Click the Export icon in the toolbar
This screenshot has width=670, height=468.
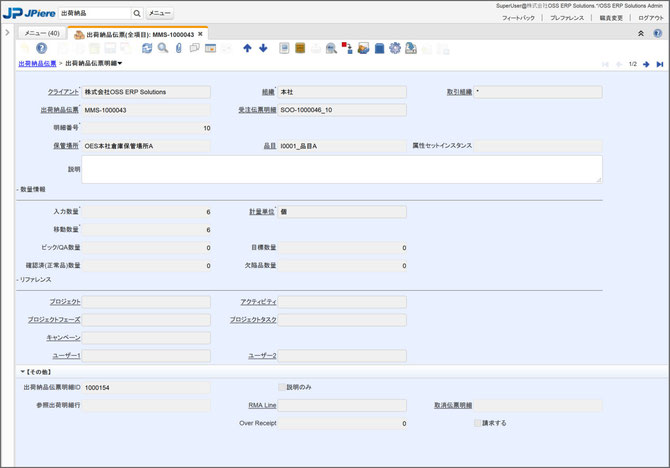point(411,48)
